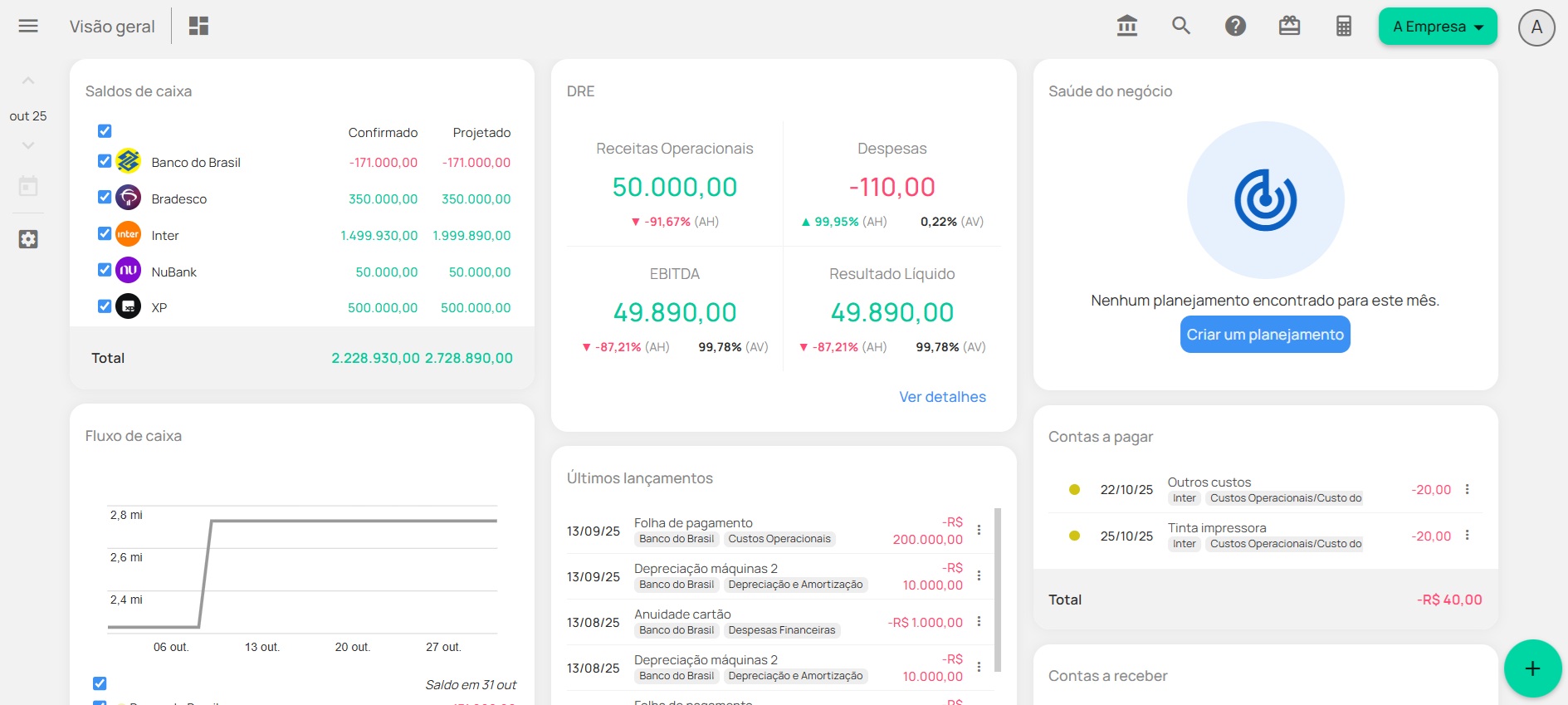Image resolution: width=1568 pixels, height=705 pixels.
Task: Open the help question mark icon
Action: pos(1235,26)
